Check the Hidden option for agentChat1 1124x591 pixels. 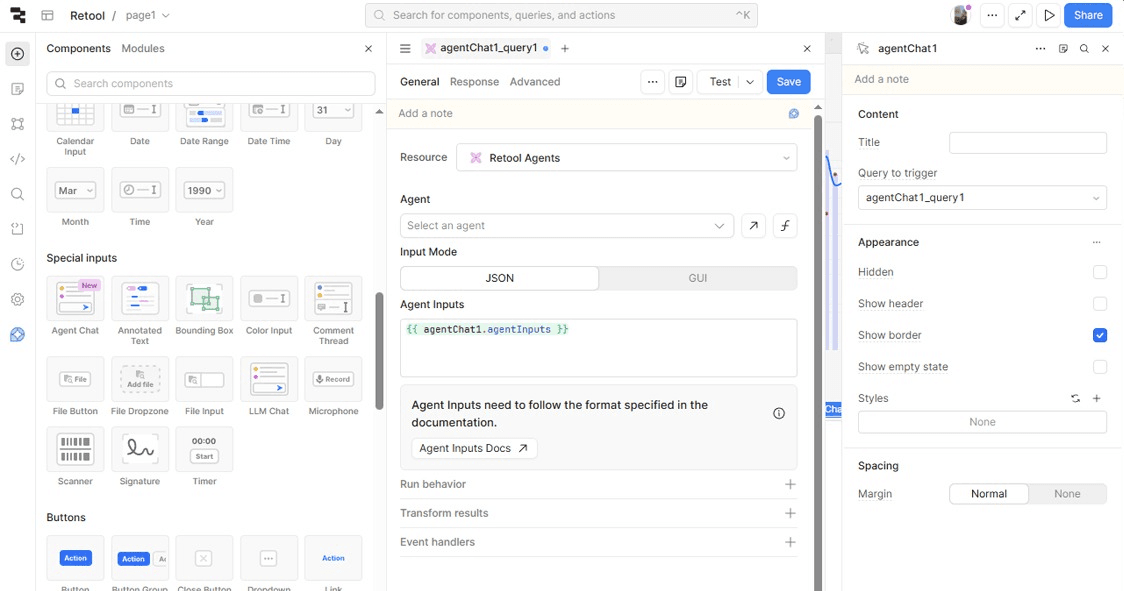coord(1100,271)
